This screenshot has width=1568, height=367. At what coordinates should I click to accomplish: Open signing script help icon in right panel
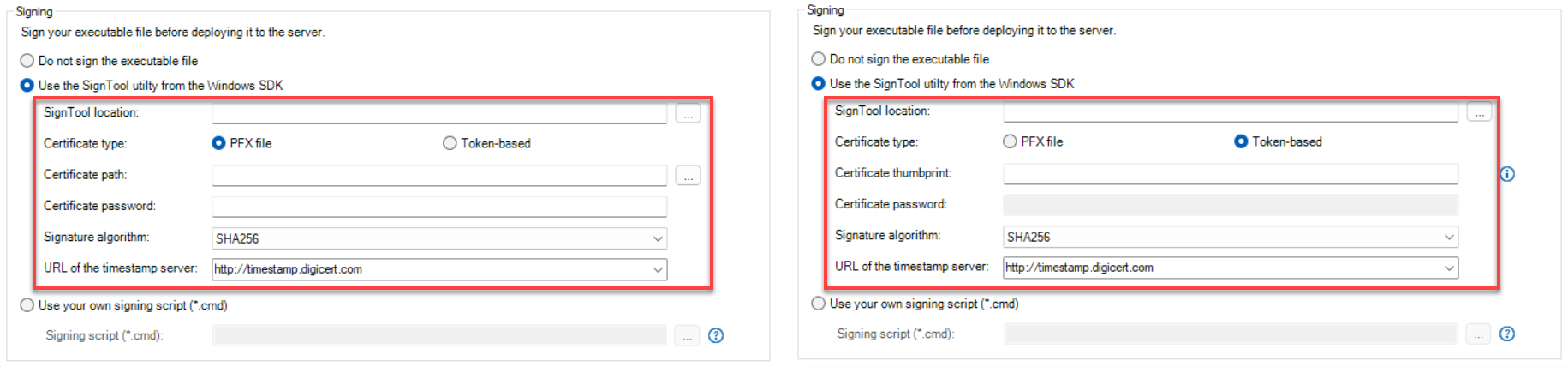pos(1507,334)
